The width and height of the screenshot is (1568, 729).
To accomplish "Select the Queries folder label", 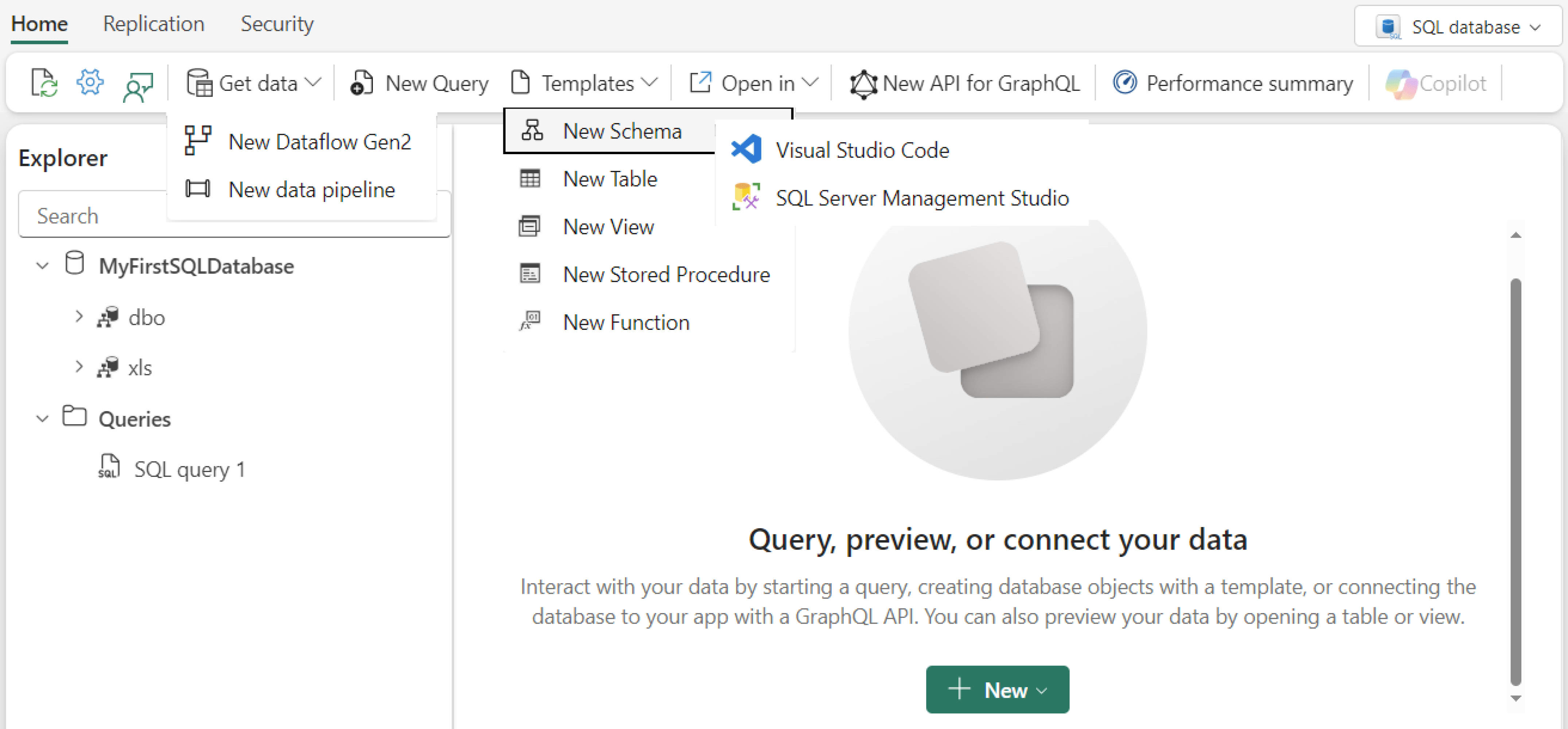I will pyautogui.click(x=134, y=419).
